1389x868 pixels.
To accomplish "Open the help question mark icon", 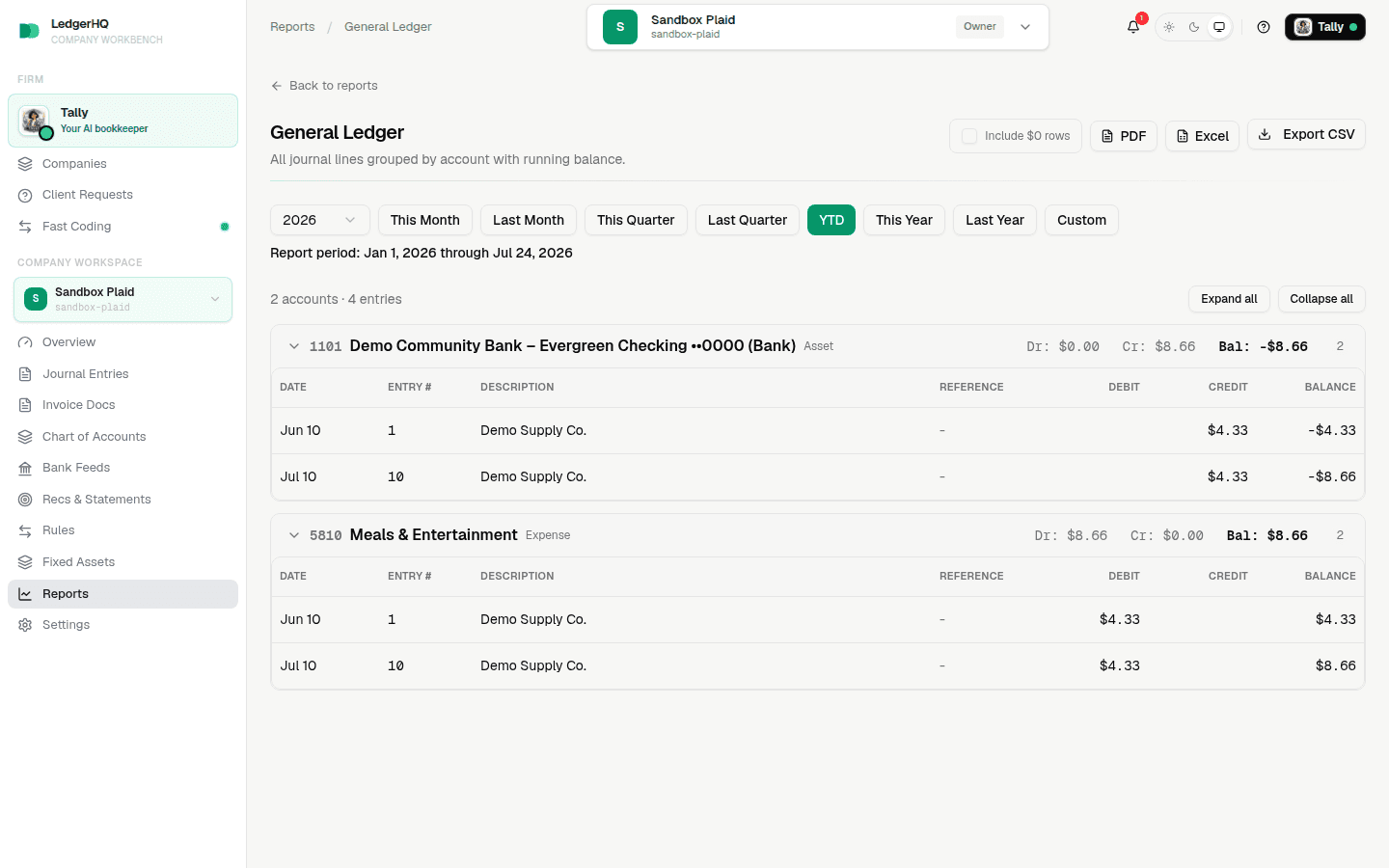I will pyautogui.click(x=1264, y=27).
